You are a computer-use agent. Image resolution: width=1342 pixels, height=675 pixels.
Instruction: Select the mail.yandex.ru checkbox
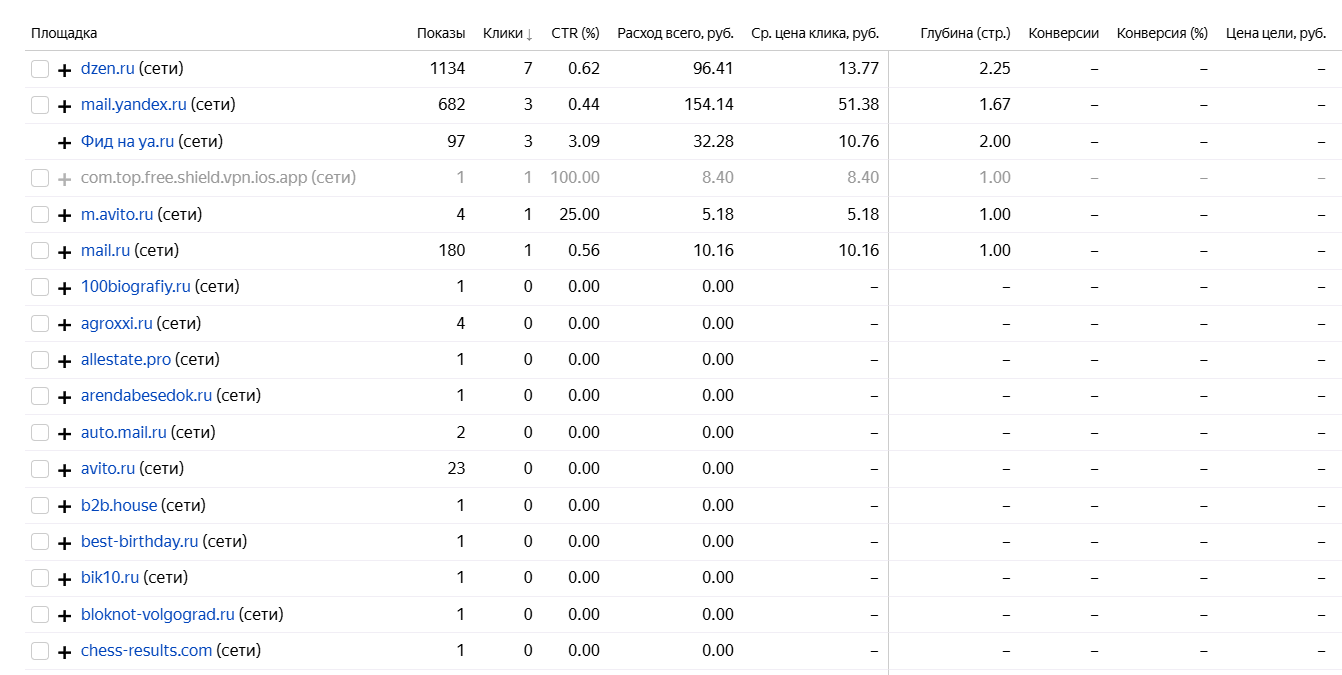(x=40, y=105)
